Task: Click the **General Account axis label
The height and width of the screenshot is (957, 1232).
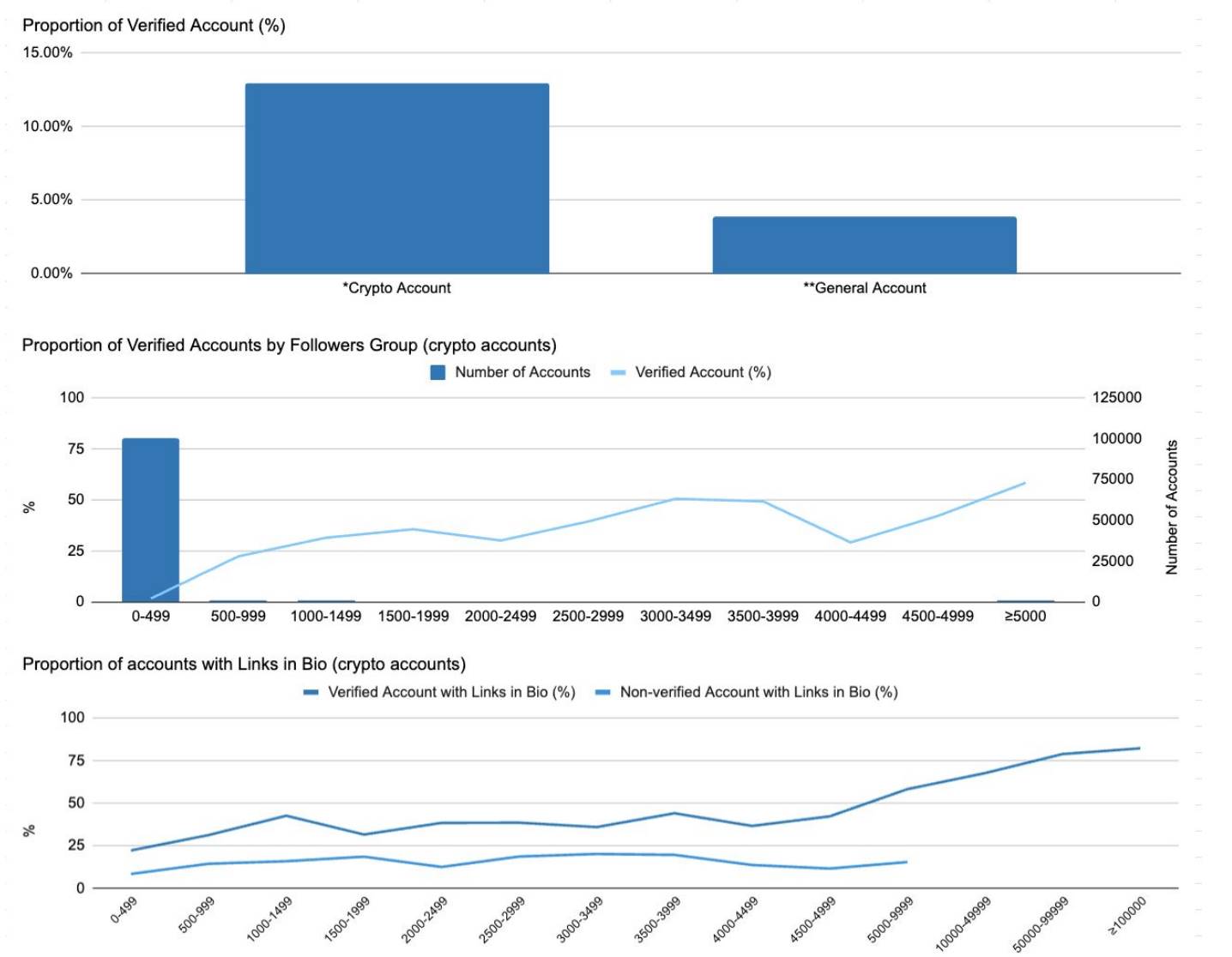Action: click(x=864, y=288)
